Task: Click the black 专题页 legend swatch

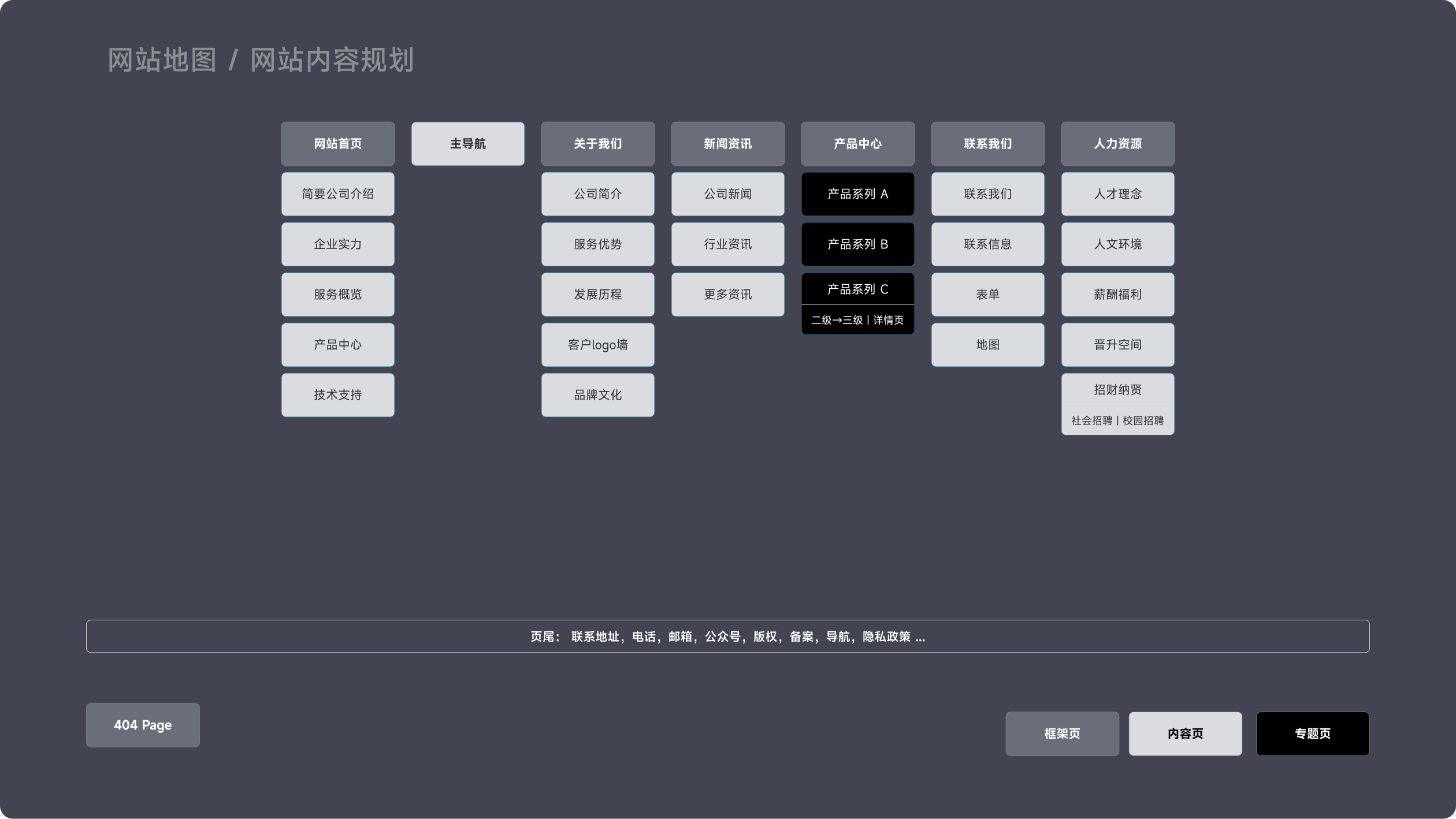Action: [1312, 734]
